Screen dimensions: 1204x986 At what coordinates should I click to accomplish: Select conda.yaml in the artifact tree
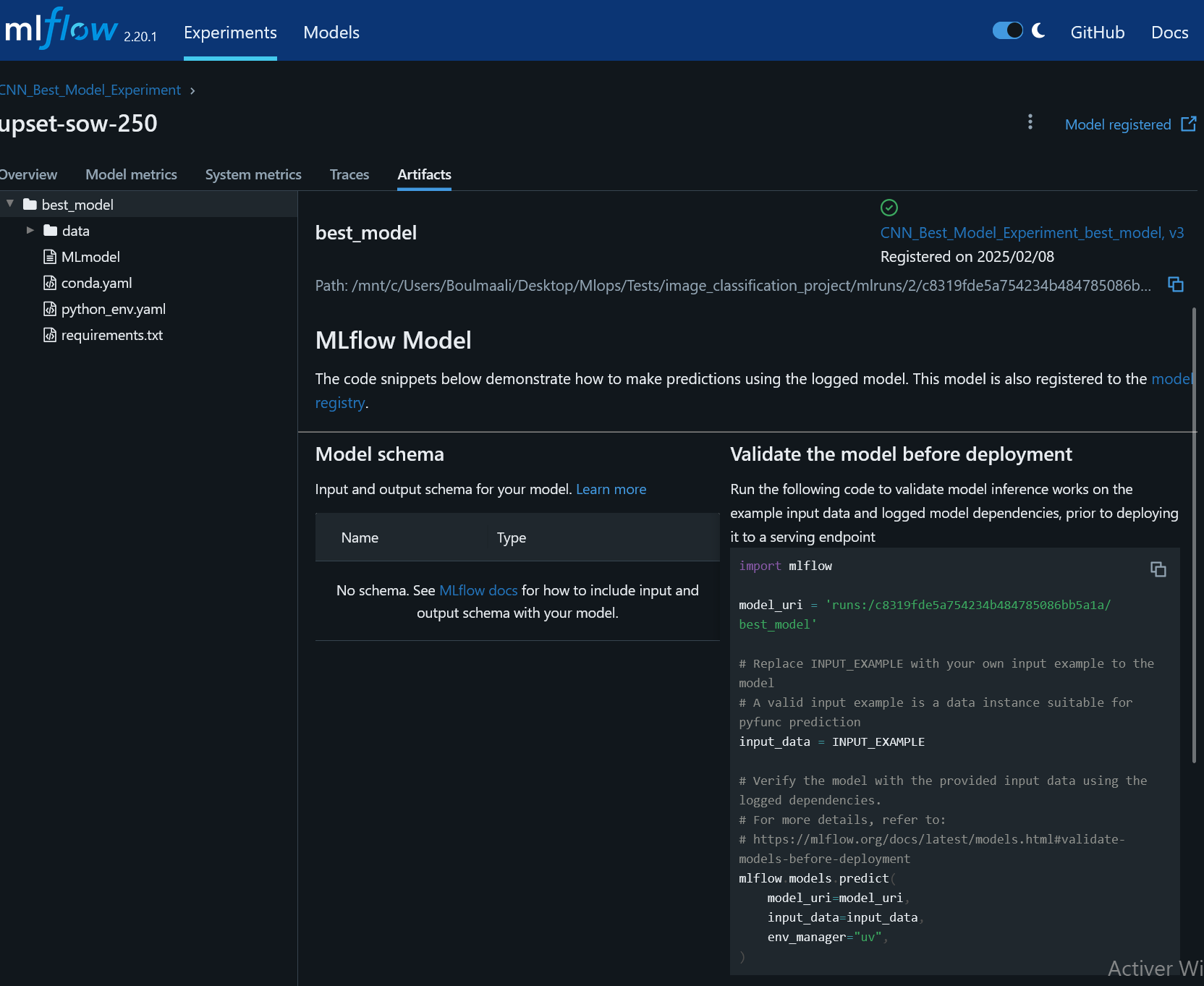pyautogui.click(x=96, y=283)
